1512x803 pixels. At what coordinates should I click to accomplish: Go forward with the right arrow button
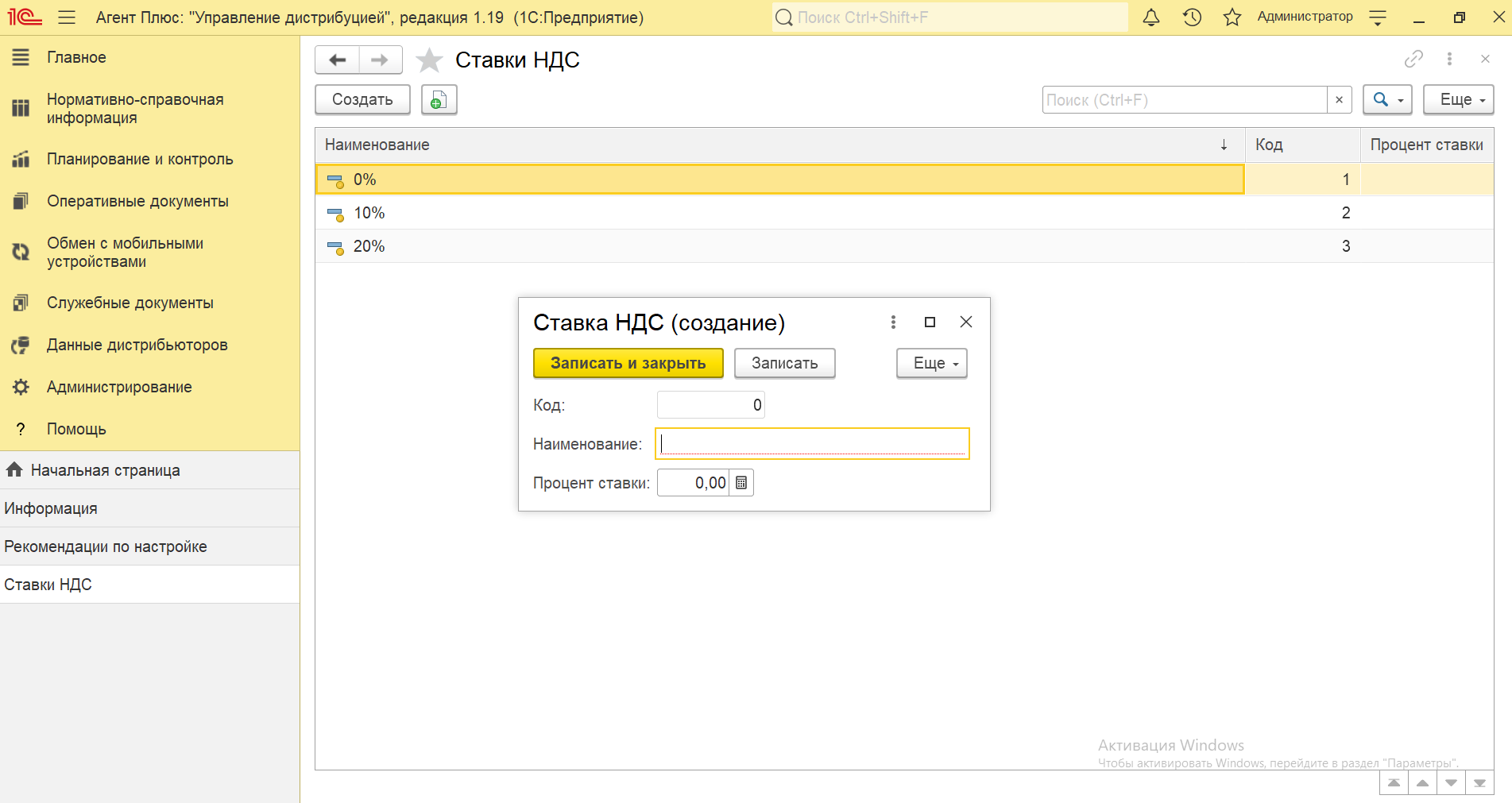381,60
